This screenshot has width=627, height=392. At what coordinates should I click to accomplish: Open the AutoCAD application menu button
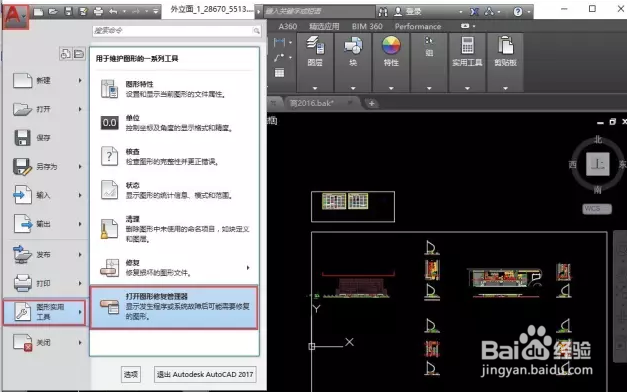pos(16,16)
